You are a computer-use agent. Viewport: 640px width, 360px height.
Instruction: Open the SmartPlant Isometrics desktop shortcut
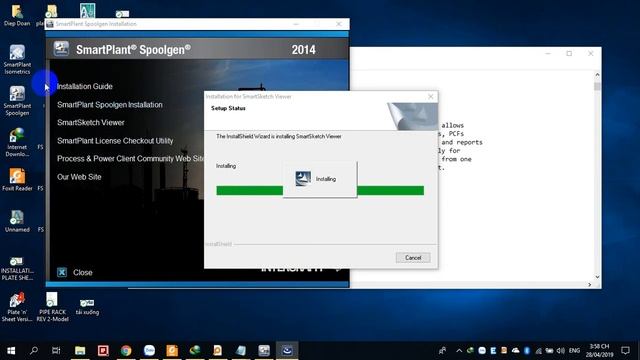[17, 60]
